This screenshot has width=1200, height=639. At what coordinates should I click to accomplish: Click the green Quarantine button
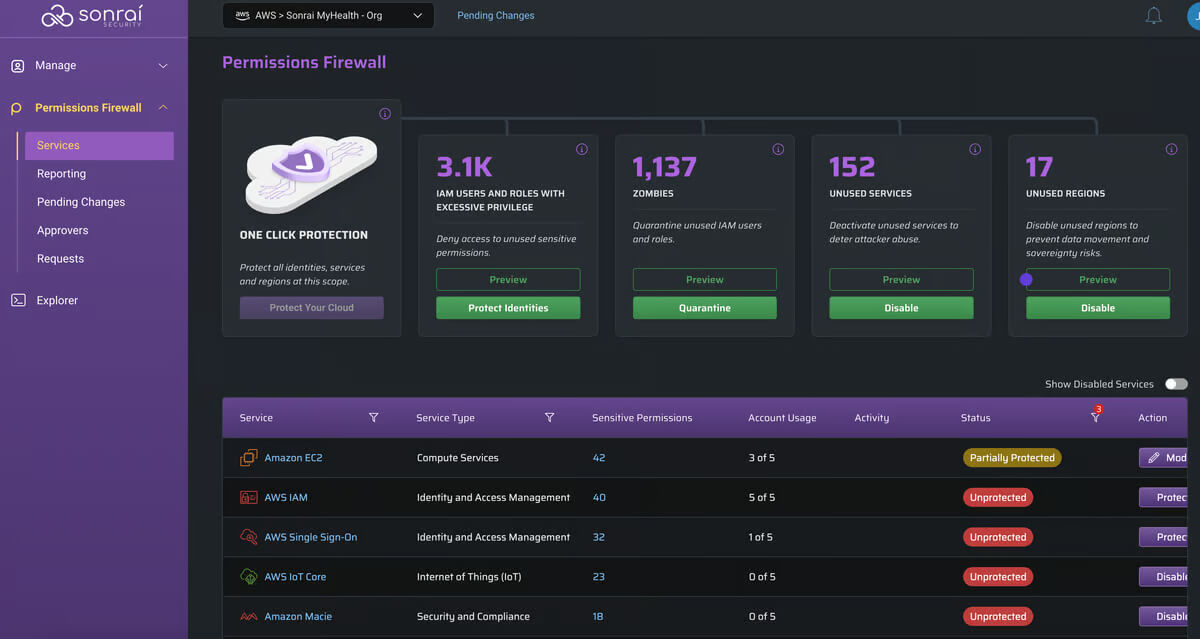(705, 308)
